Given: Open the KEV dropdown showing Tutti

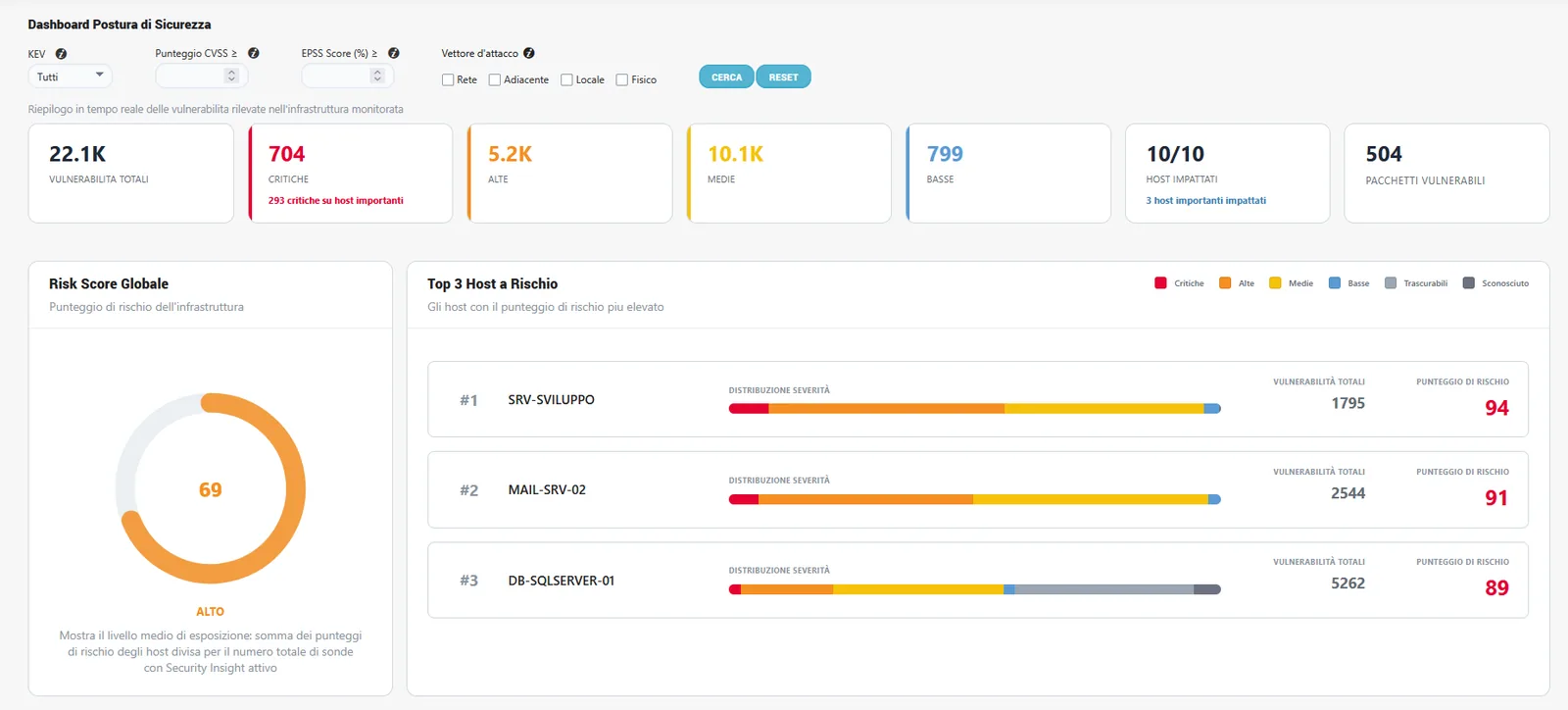Looking at the screenshot, I should 70,76.
